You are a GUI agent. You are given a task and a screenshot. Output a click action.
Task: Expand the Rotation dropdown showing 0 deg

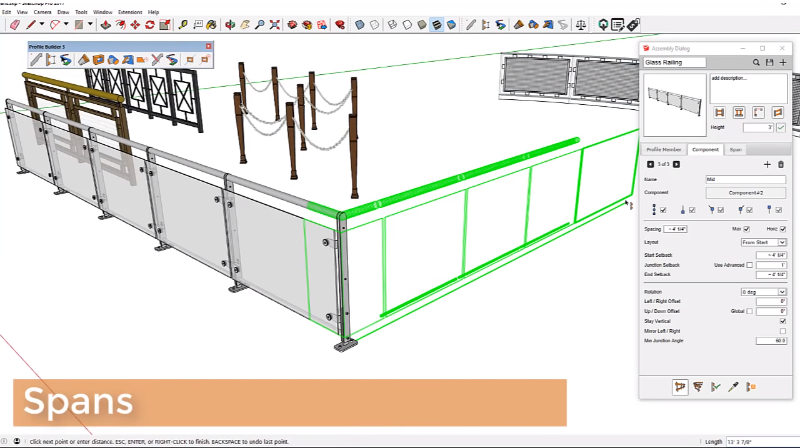[x=763, y=291]
